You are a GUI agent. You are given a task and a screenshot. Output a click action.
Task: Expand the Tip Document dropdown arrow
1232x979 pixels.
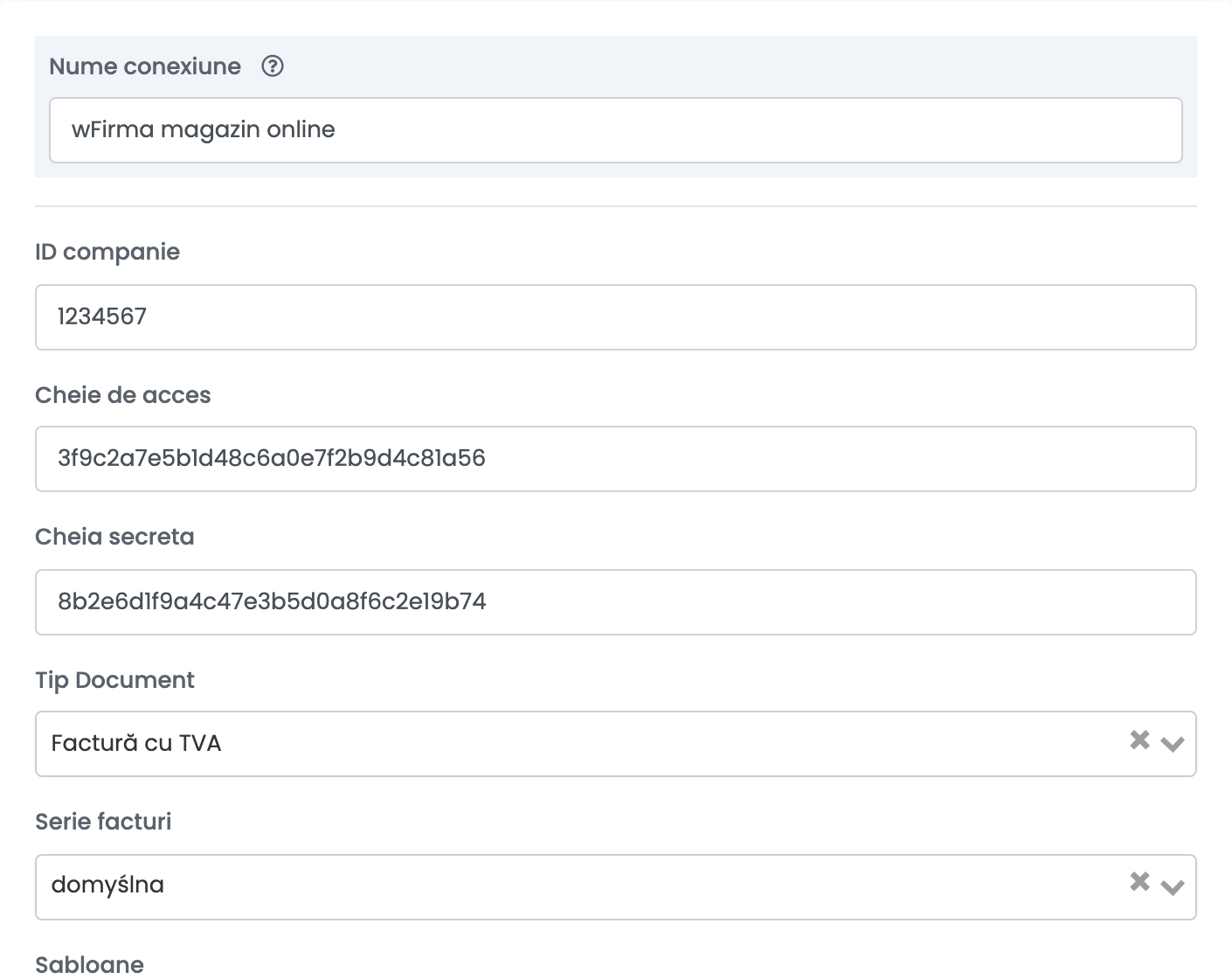[1173, 744]
